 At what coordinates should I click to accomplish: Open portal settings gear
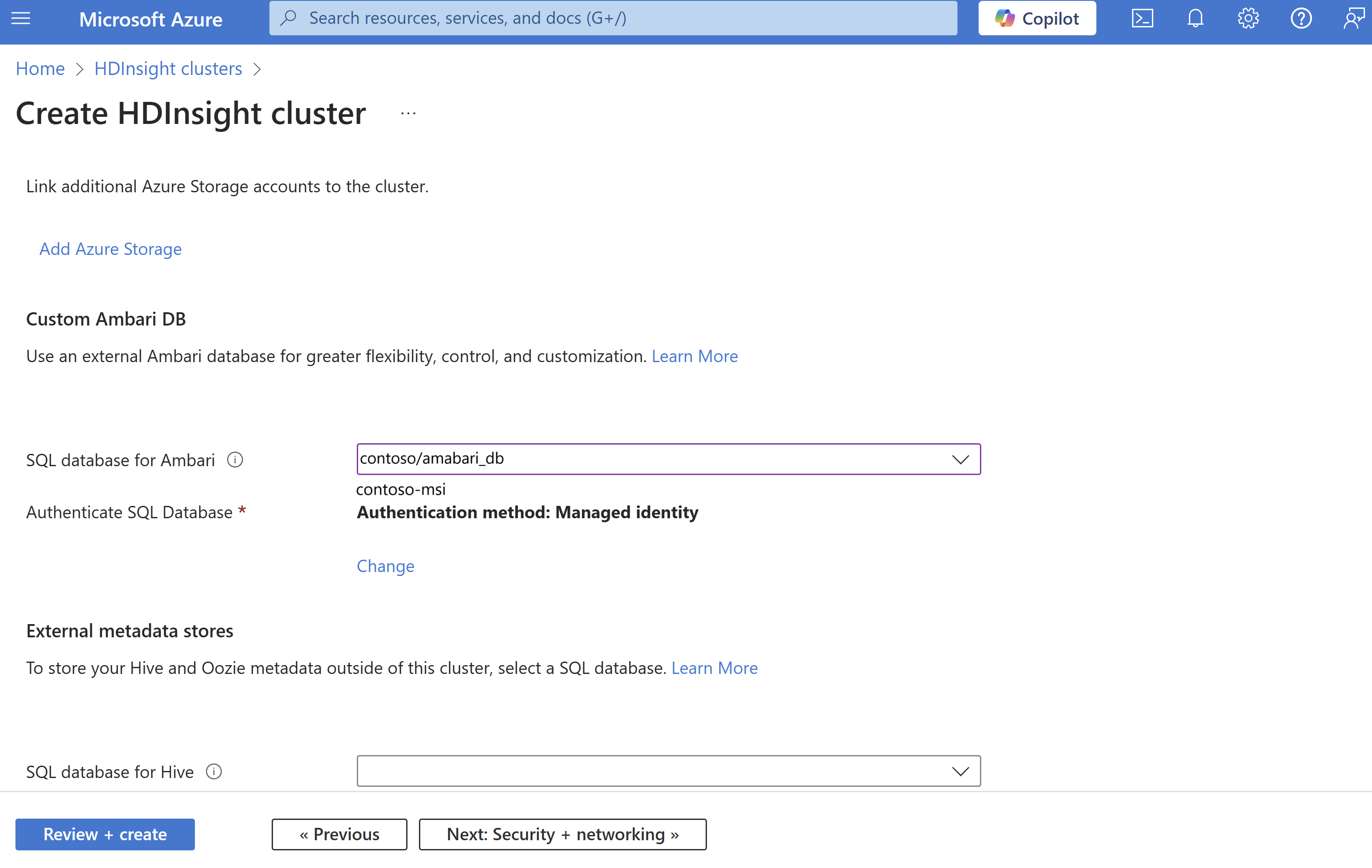tap(1248, 18)
